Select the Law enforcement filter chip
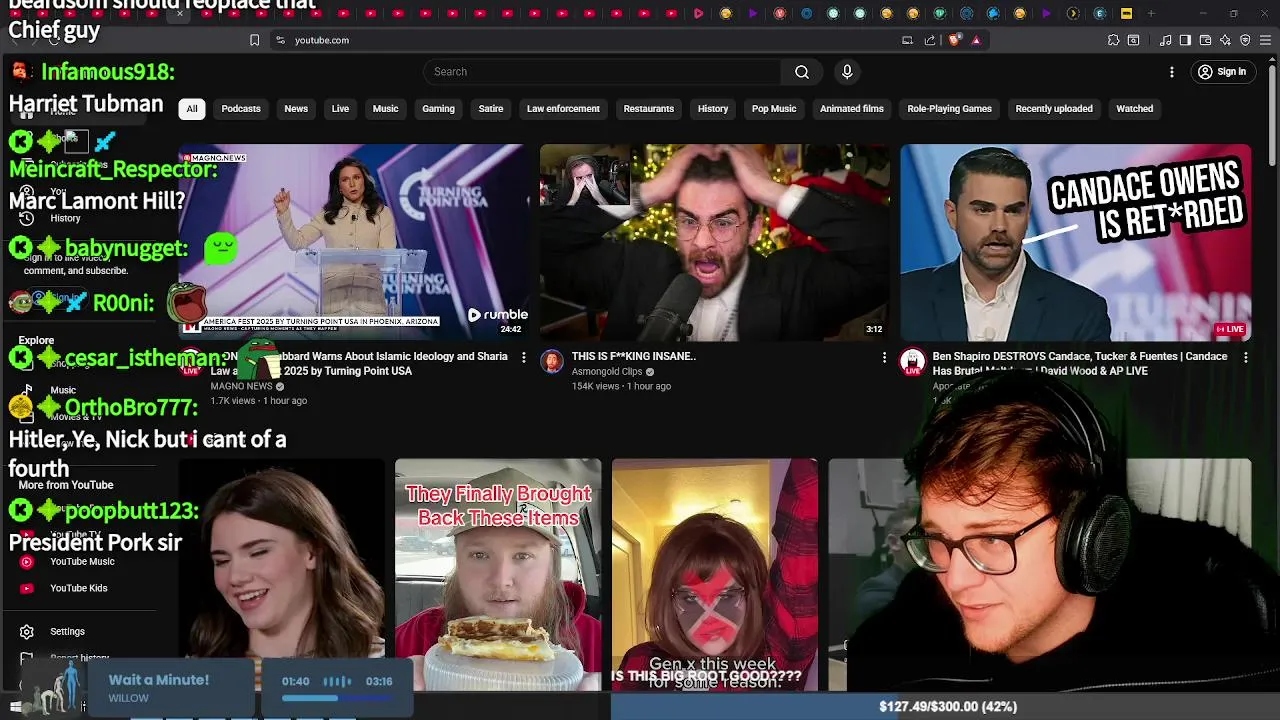This screenshot has height=720, width=1280. tap(563, 109)
